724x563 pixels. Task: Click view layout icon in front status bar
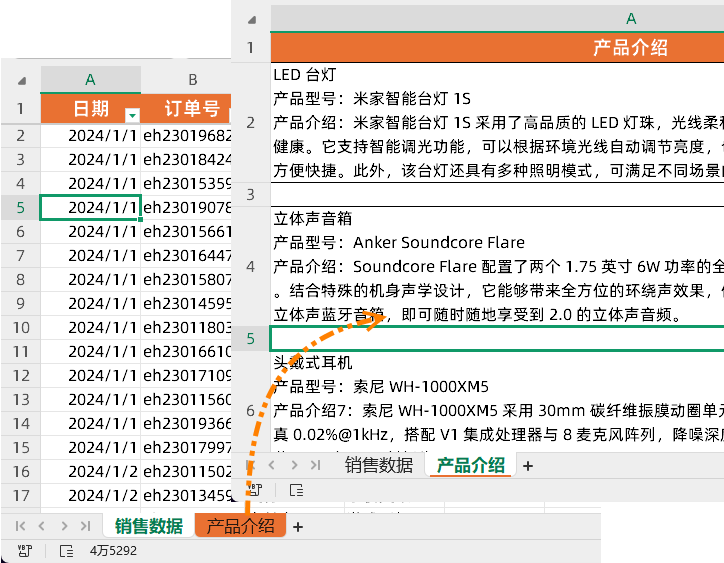(296, 490)
